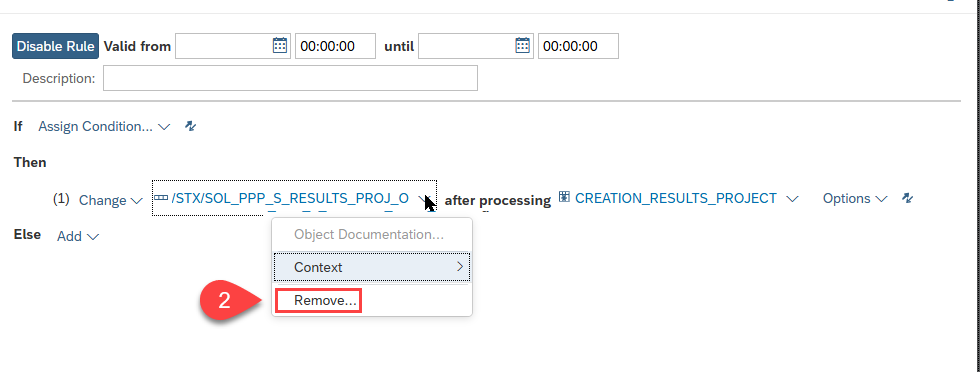980x372 pixels.
Task: Click the until time field showing 00:00:00
Action: 578,46
